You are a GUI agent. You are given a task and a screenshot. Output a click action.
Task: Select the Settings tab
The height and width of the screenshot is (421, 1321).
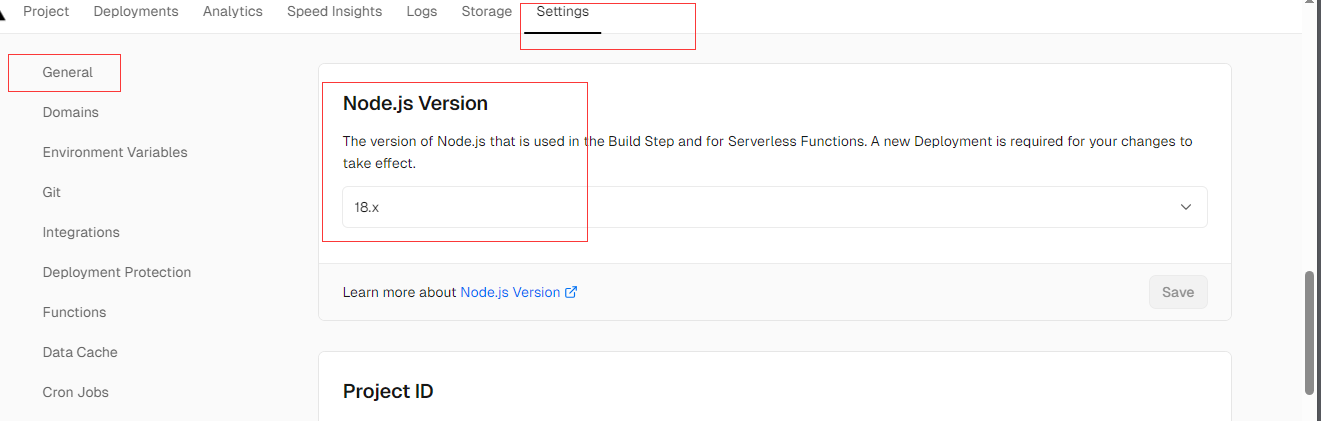click(x=562, y=12)
